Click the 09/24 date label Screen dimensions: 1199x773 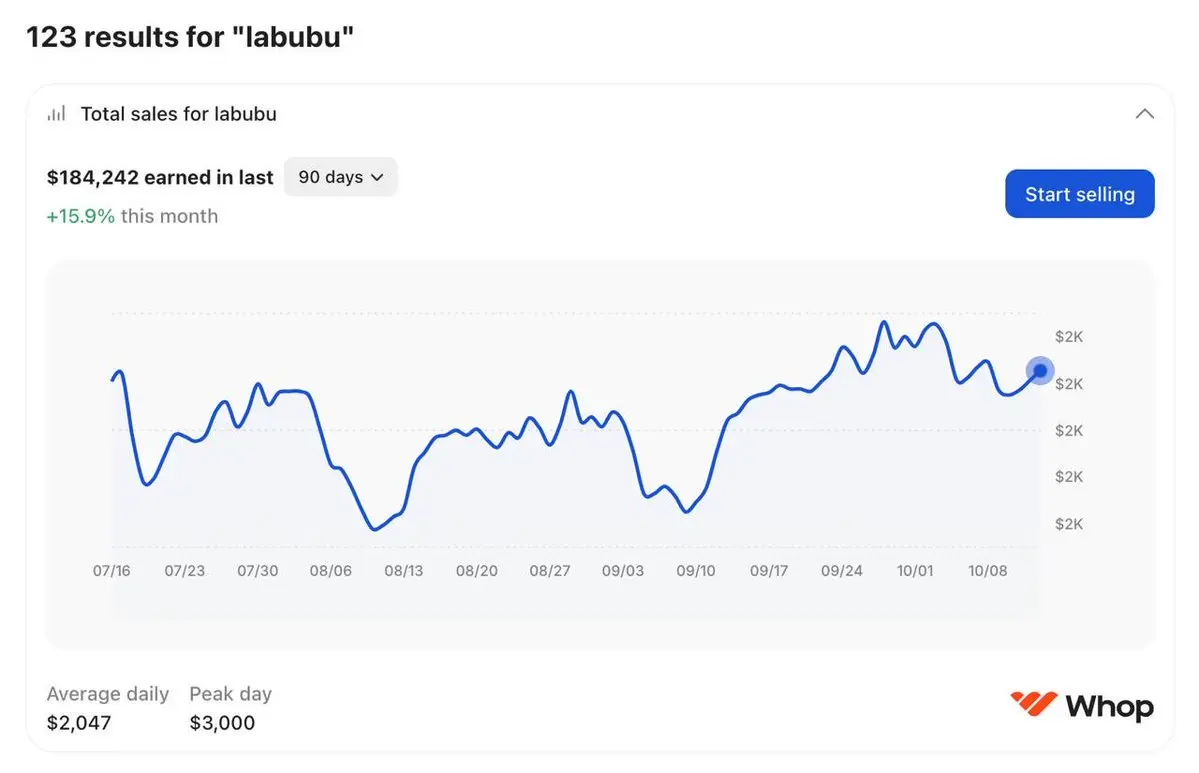pyautogui.click(x=841, y=571)
